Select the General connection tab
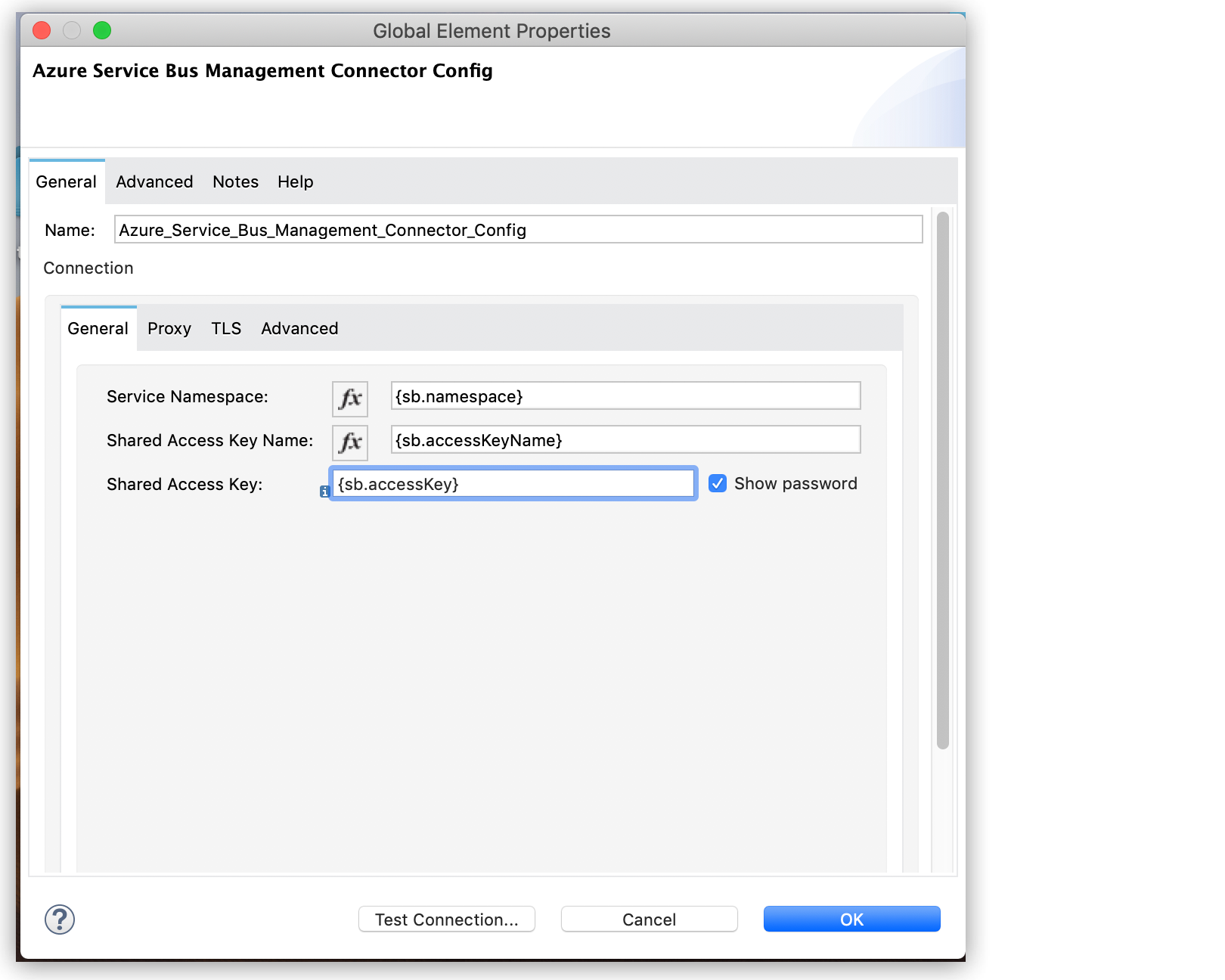Screen dimensions: 1225x980 [x=98, y=328]
